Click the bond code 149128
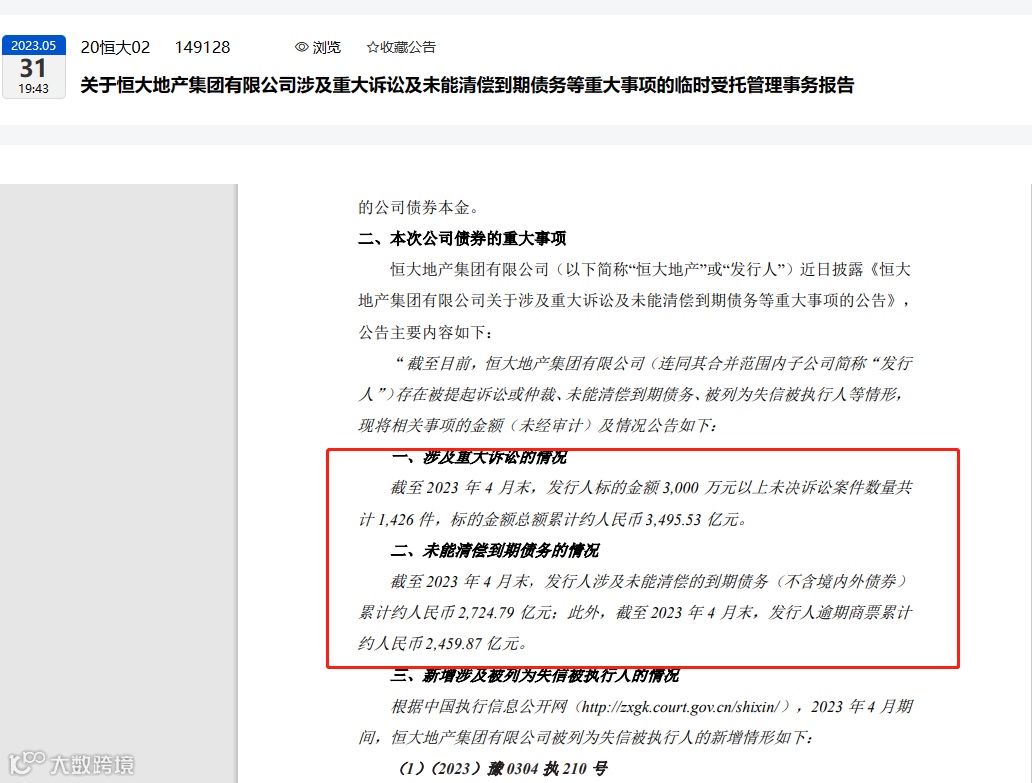The image size is (1032, 783). [x=202, y=47]
